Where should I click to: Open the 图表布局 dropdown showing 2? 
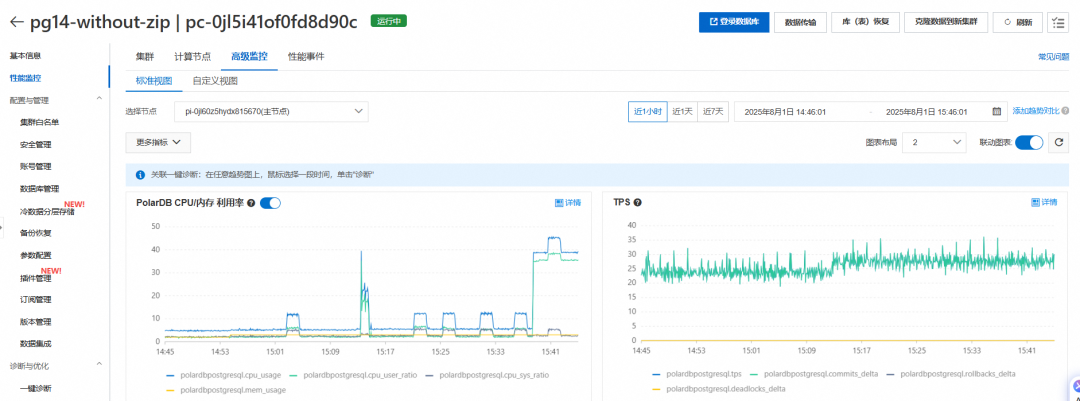coord(933,143)
